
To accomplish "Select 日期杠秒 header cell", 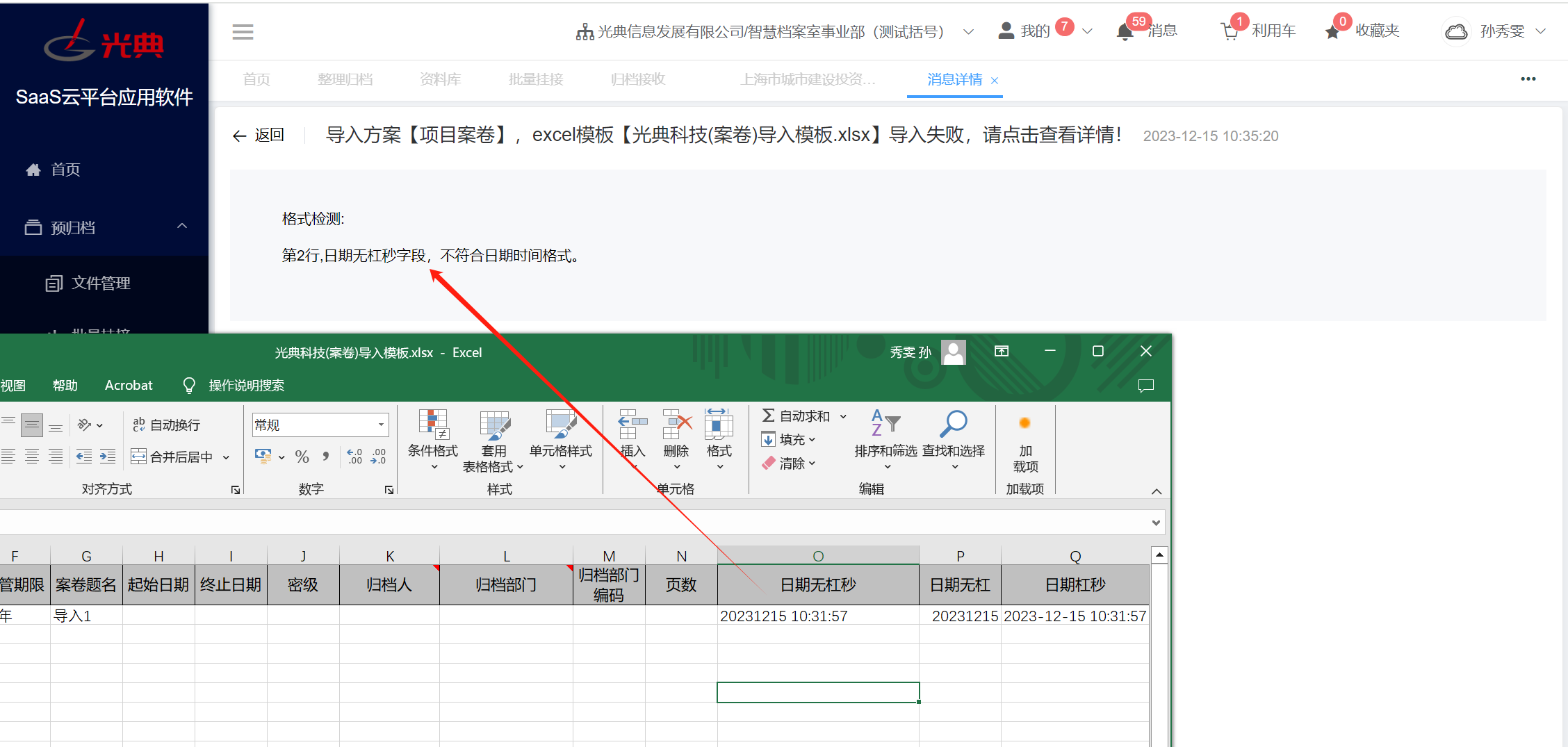I will (x=1075, y=585).
